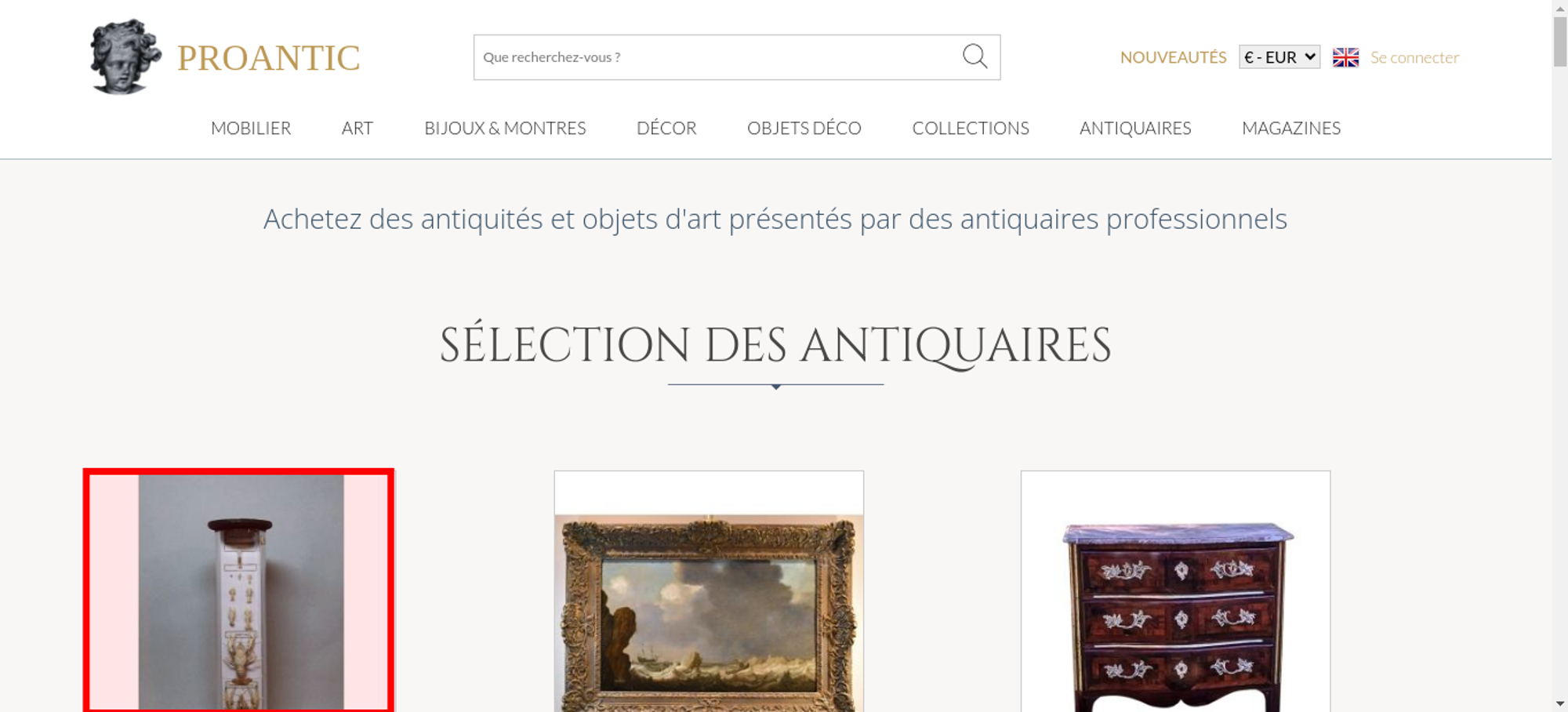Viewport: 1568px width, 712px height.
Task: Click the Se connecter link
Action: point(1414,57)
